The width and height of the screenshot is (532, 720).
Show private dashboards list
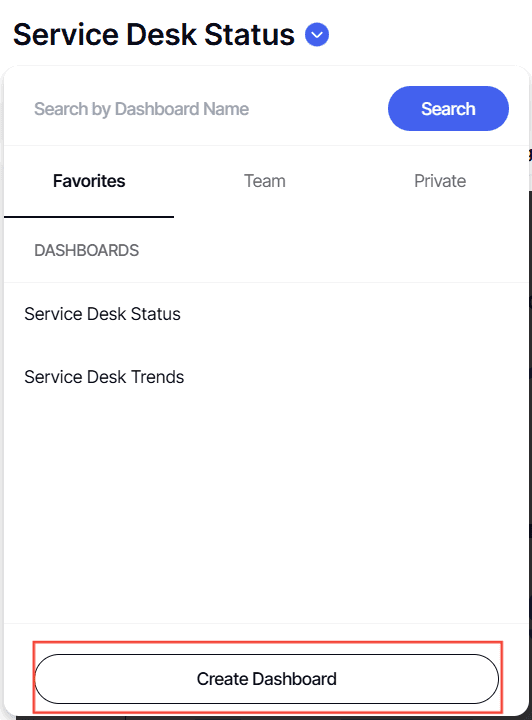[x=440, y=181]
